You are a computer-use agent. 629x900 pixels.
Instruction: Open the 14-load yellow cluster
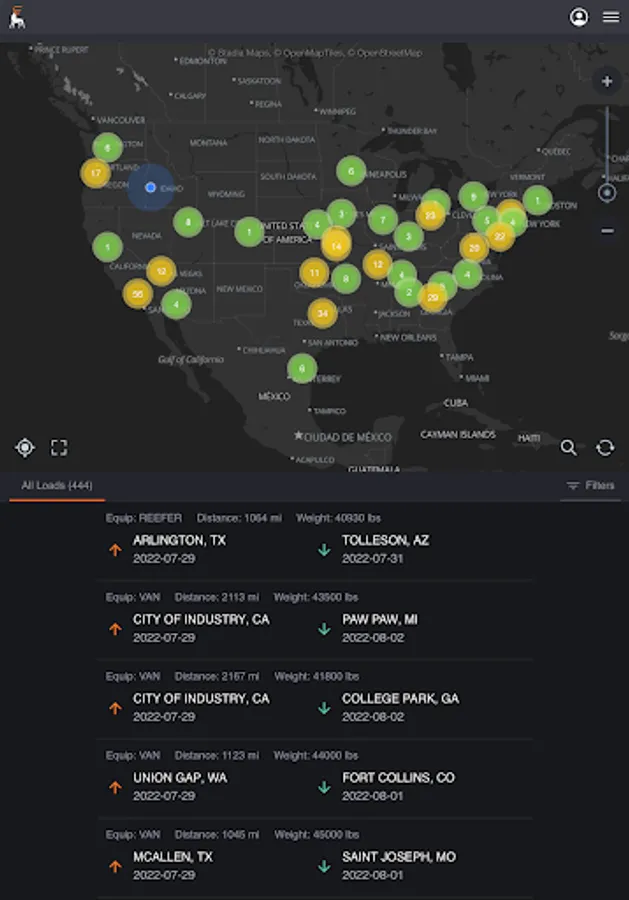point(336,246)
